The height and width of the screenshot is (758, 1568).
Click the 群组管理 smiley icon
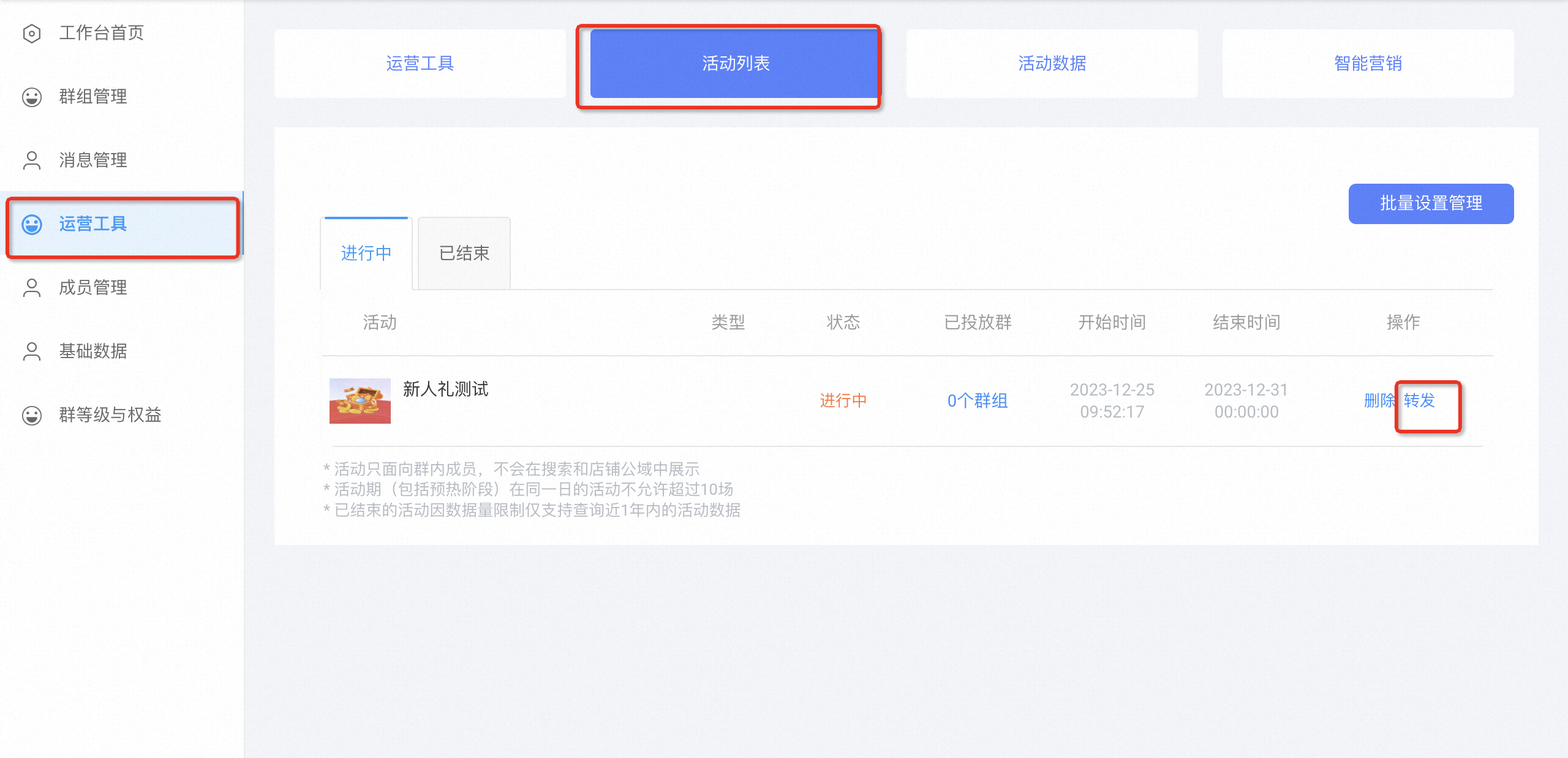32,97
